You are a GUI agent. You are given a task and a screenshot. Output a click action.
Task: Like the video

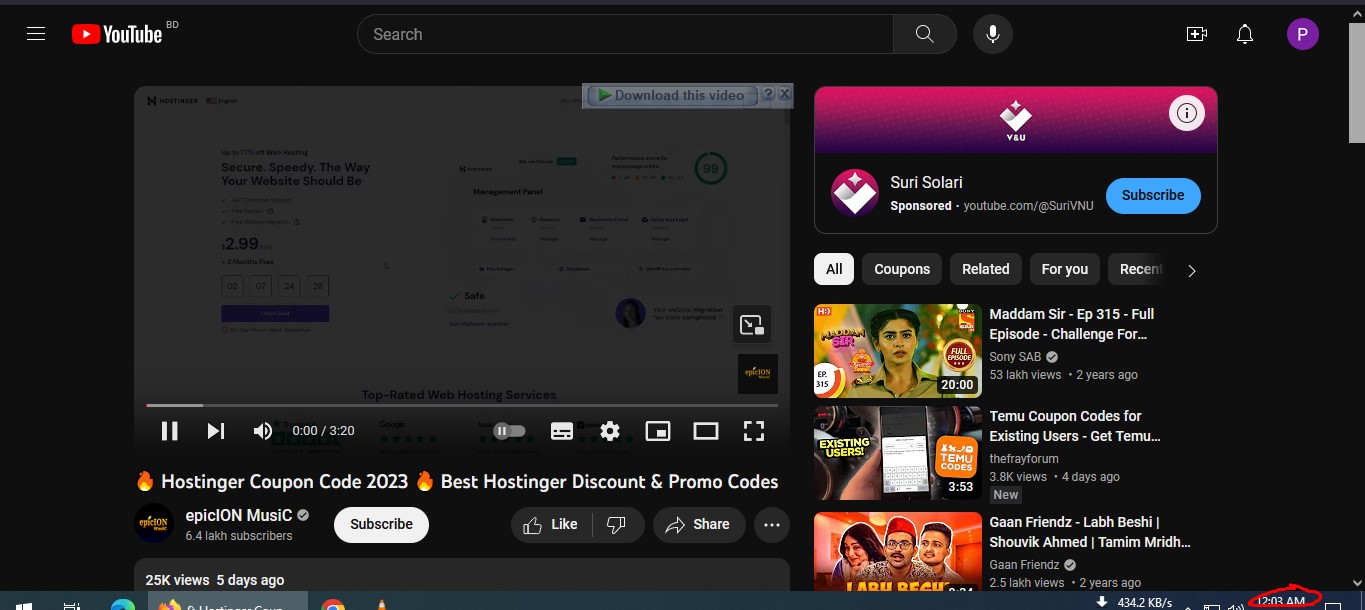coord(551,524)
